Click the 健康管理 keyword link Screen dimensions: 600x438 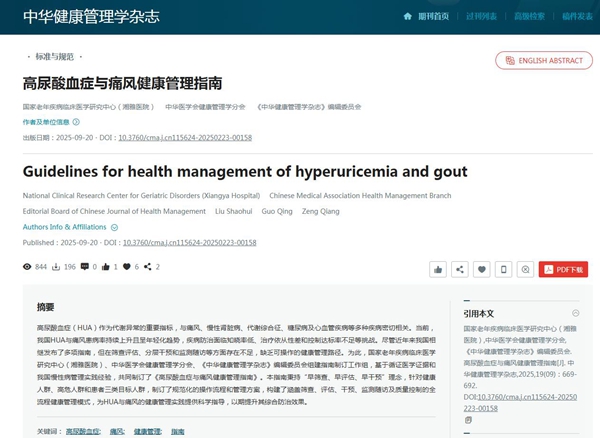pyautogui.click(x=147, y=431)
